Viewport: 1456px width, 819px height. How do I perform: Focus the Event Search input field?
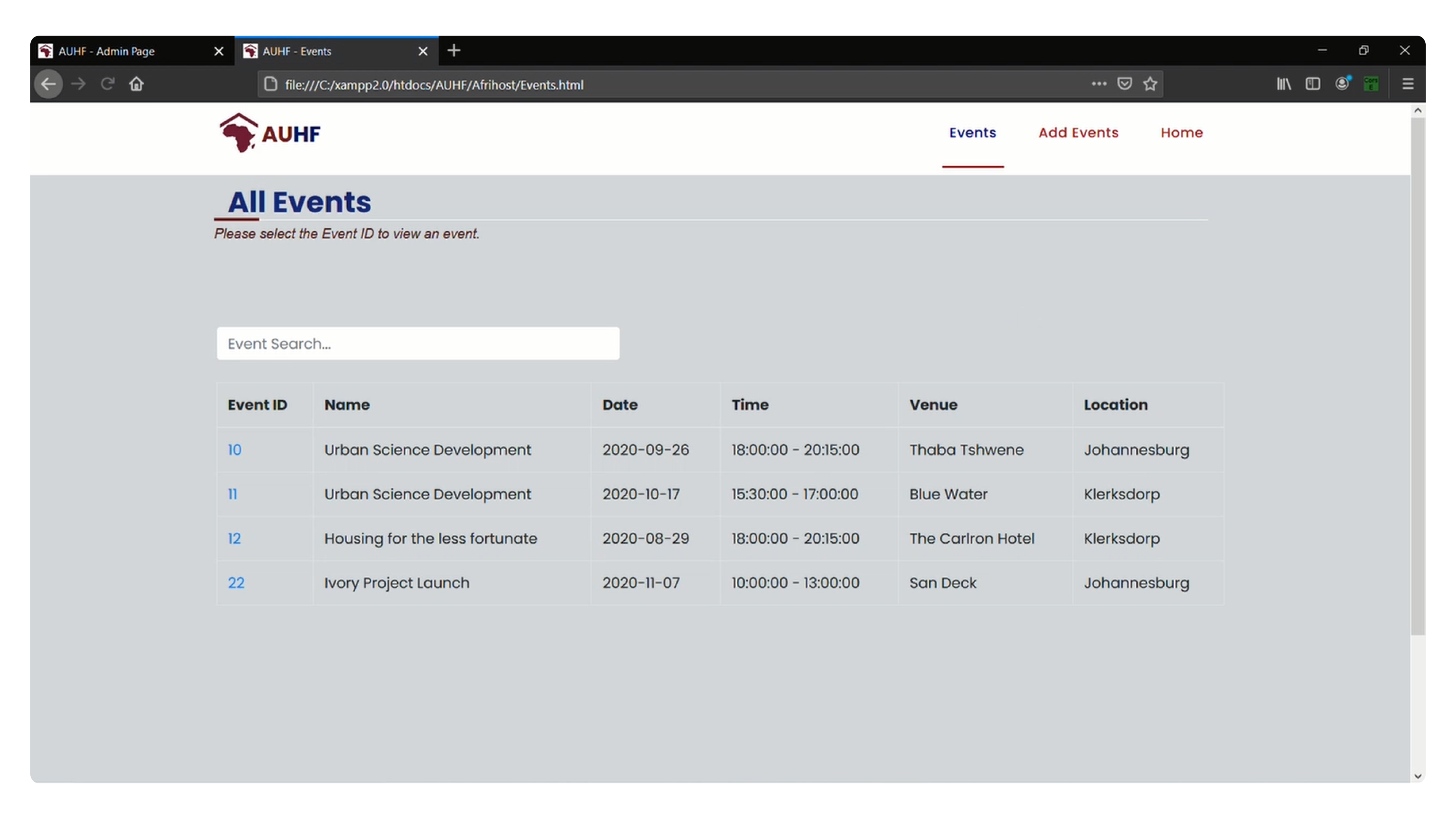pyautogui.click(x=418, y=344)
